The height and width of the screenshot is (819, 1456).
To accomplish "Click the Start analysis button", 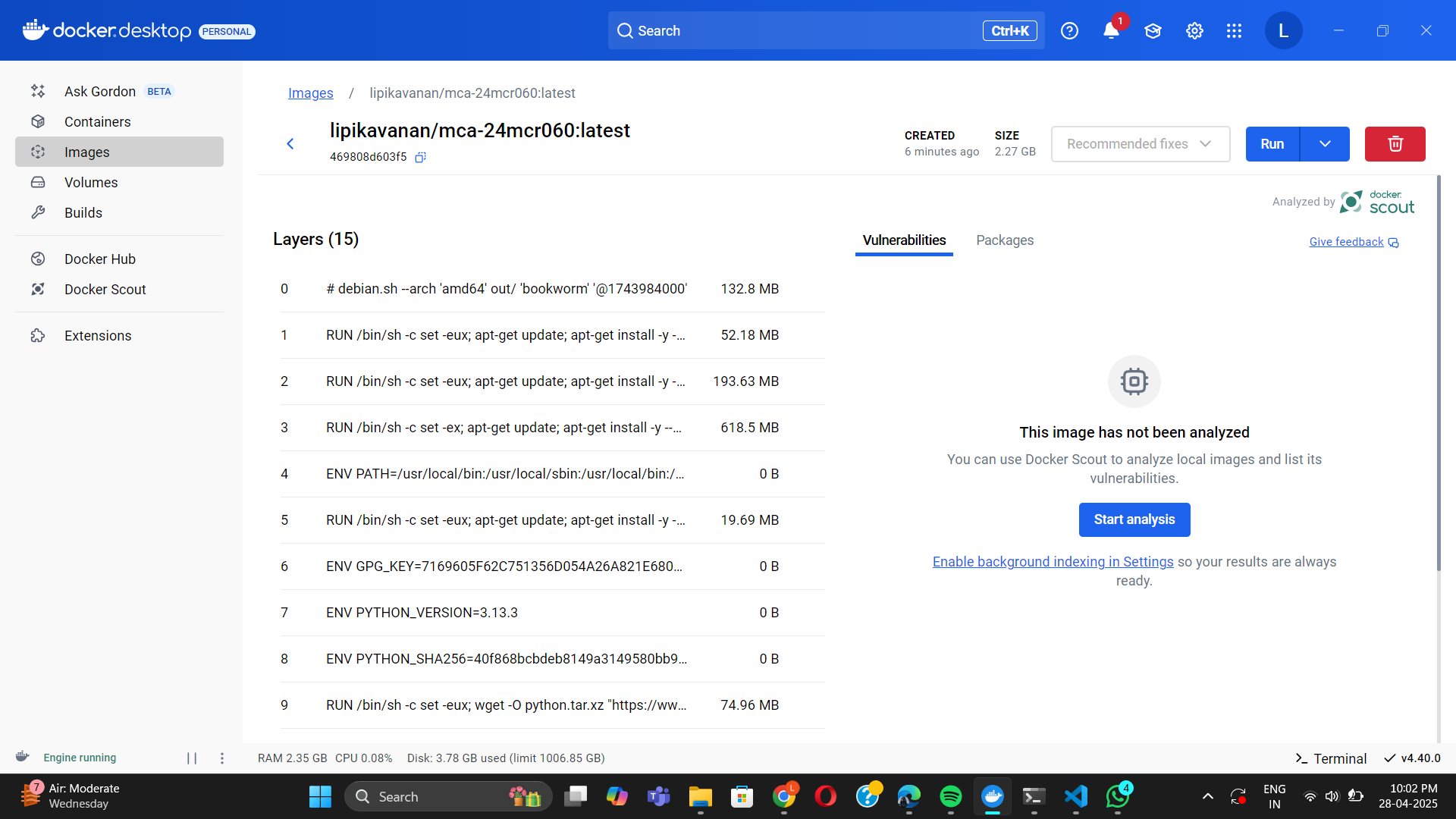I will coord(1134,519).
